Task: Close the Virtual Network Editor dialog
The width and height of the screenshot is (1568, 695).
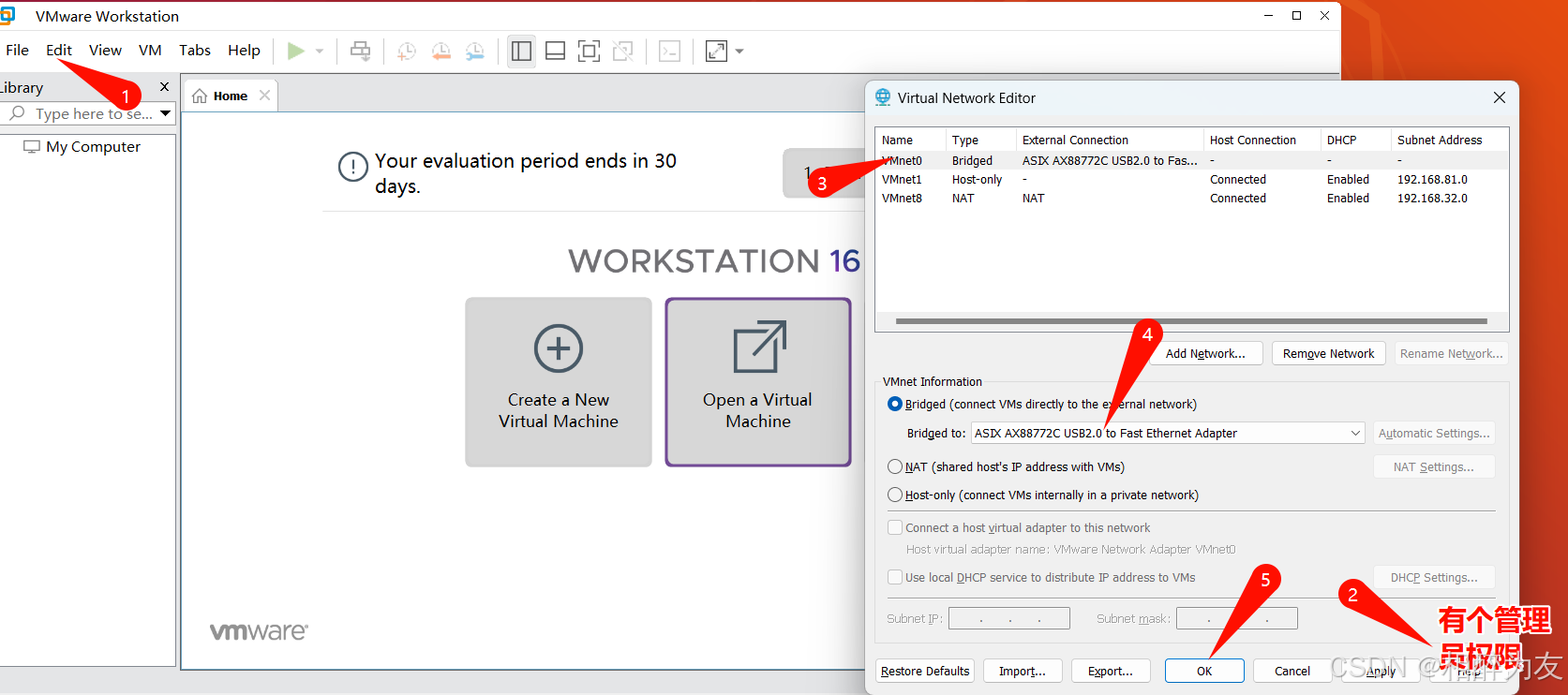Action: 1500,97
